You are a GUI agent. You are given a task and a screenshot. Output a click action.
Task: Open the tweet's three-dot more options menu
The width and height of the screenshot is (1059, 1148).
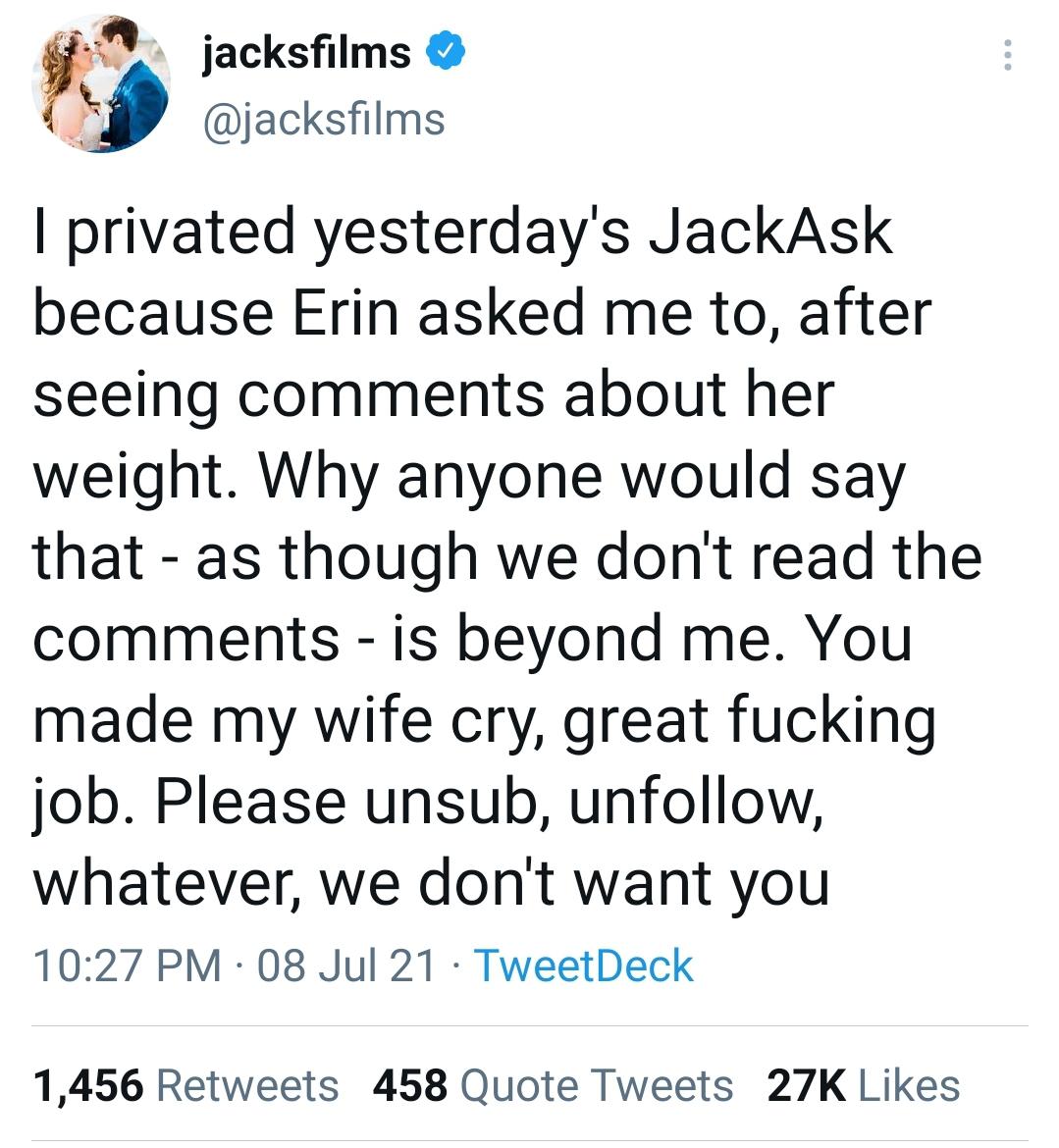click(x=1006, y=56)
